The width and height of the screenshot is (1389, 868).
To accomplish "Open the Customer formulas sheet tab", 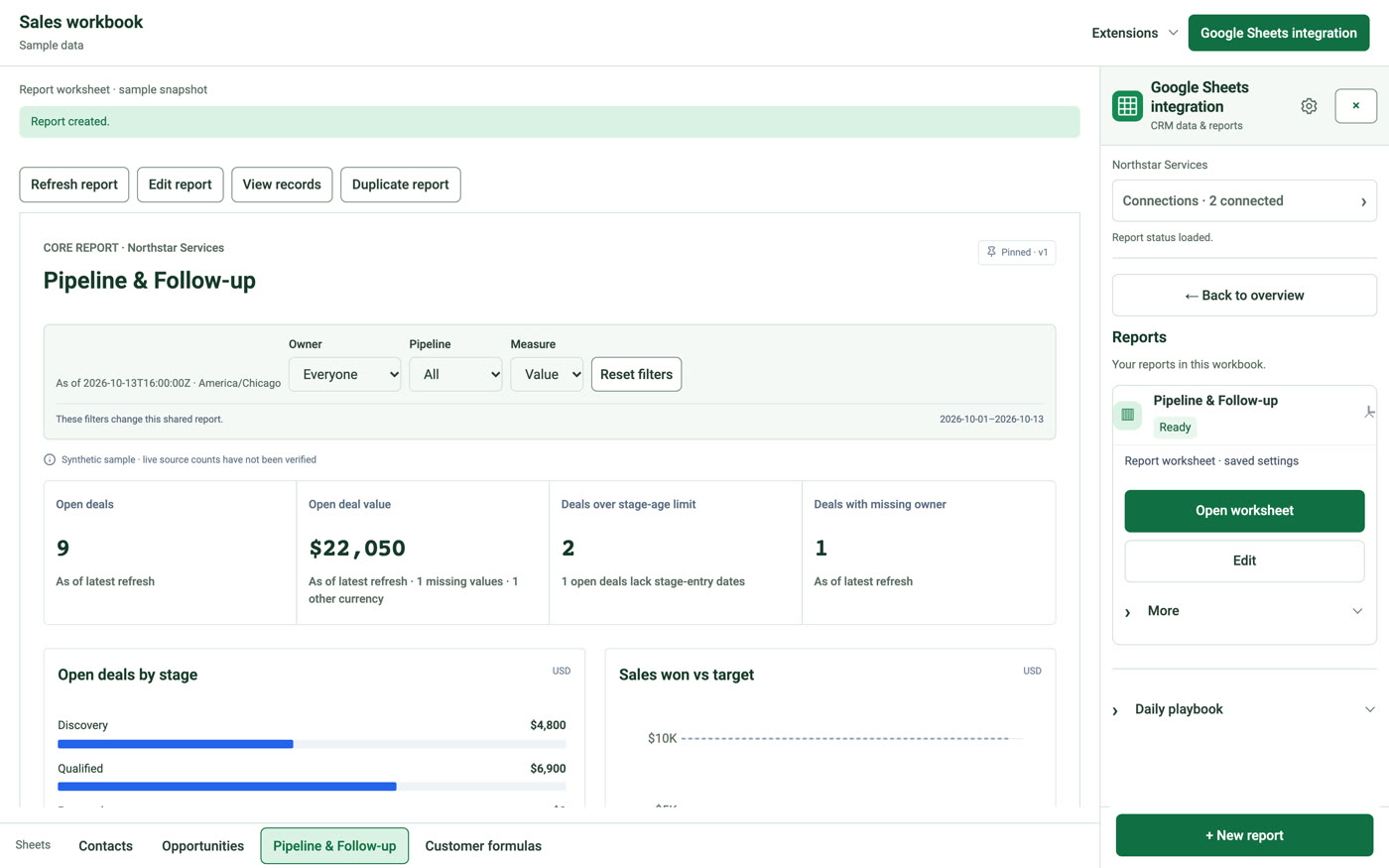I will pyautogui.click(x=483, y=846).
